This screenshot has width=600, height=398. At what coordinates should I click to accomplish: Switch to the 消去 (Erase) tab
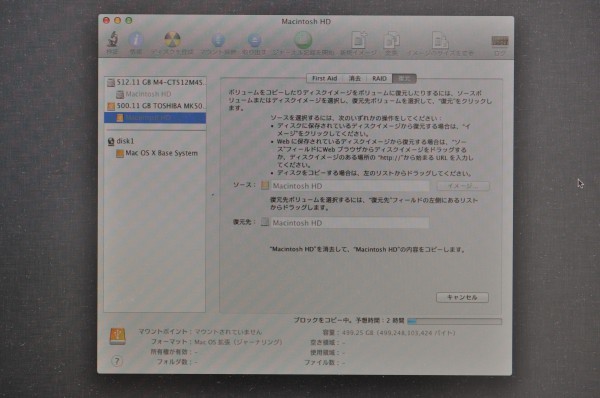(x=355, y=78)
